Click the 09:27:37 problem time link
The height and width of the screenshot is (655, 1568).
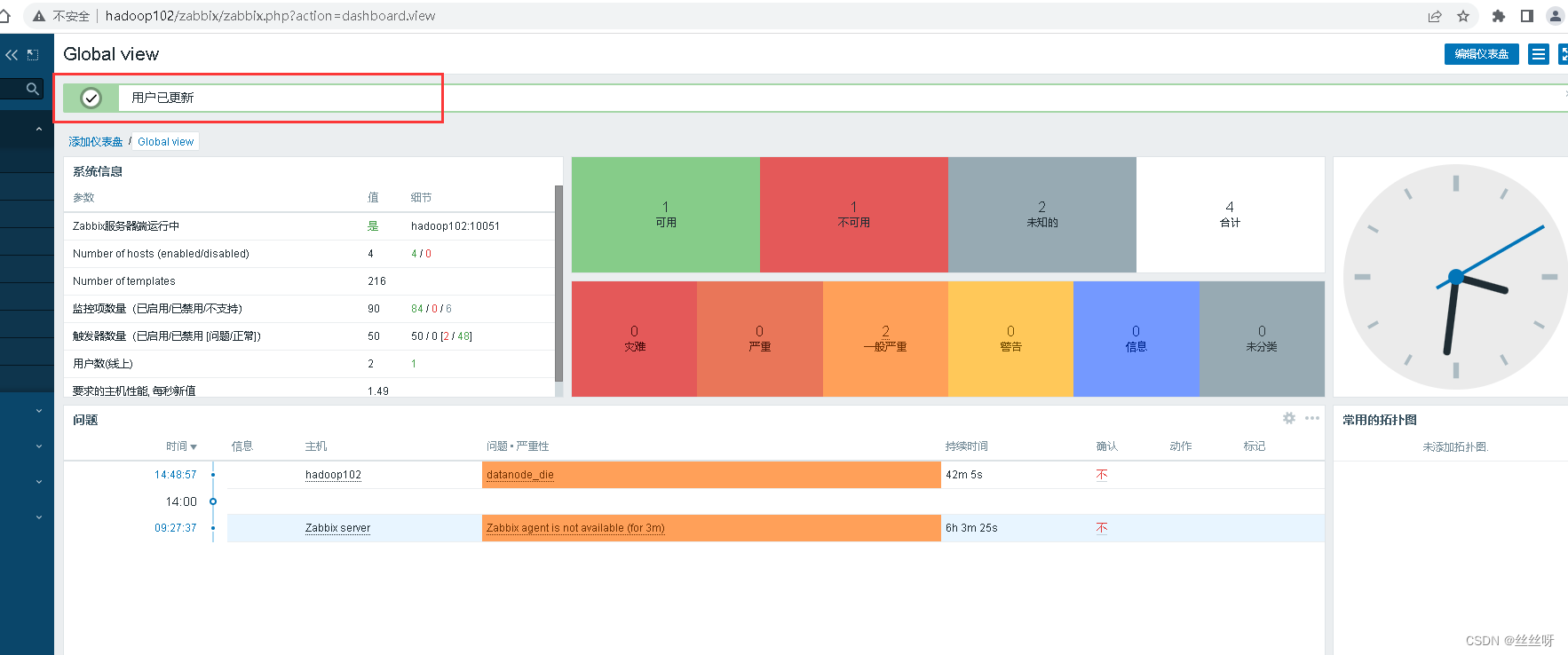pos(175,528)
